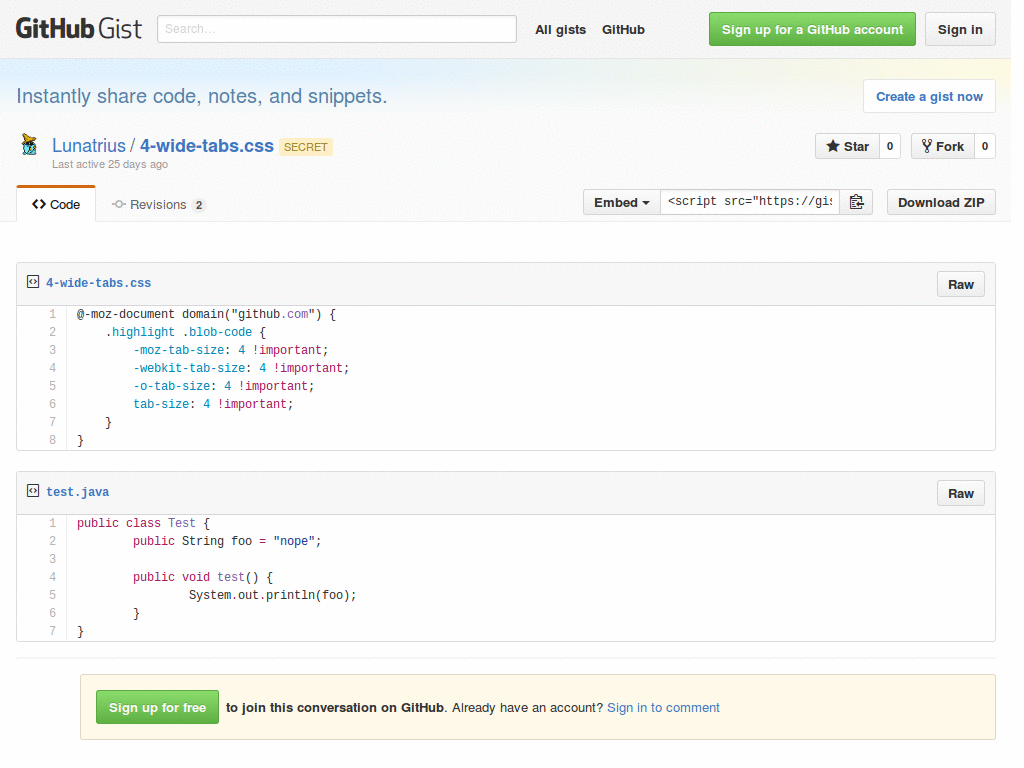Open the raw test.java file

(960, 492)
